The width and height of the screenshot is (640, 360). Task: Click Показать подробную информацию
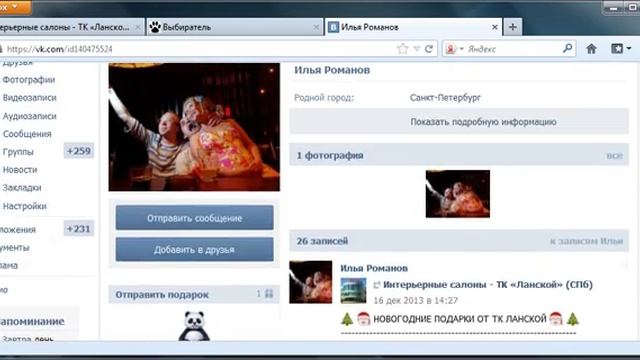(459, 122)
